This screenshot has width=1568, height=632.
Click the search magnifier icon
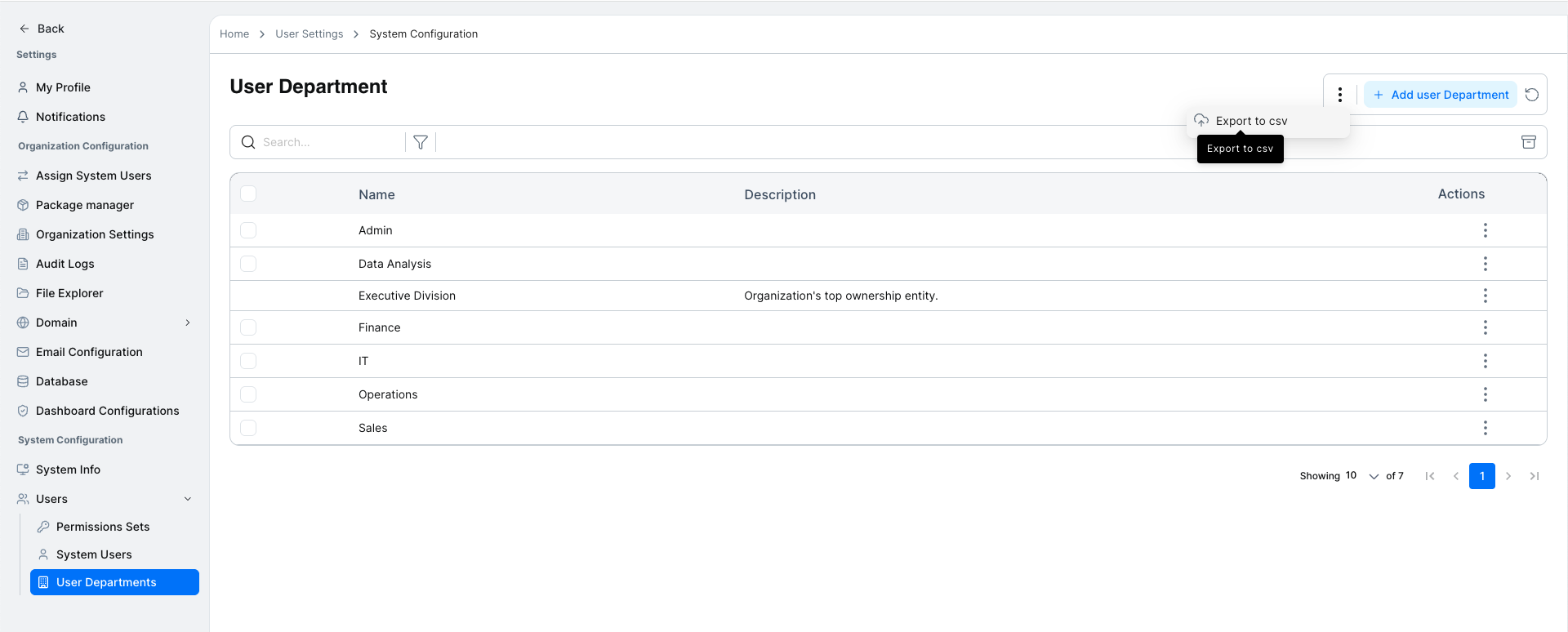click(248, 142)
